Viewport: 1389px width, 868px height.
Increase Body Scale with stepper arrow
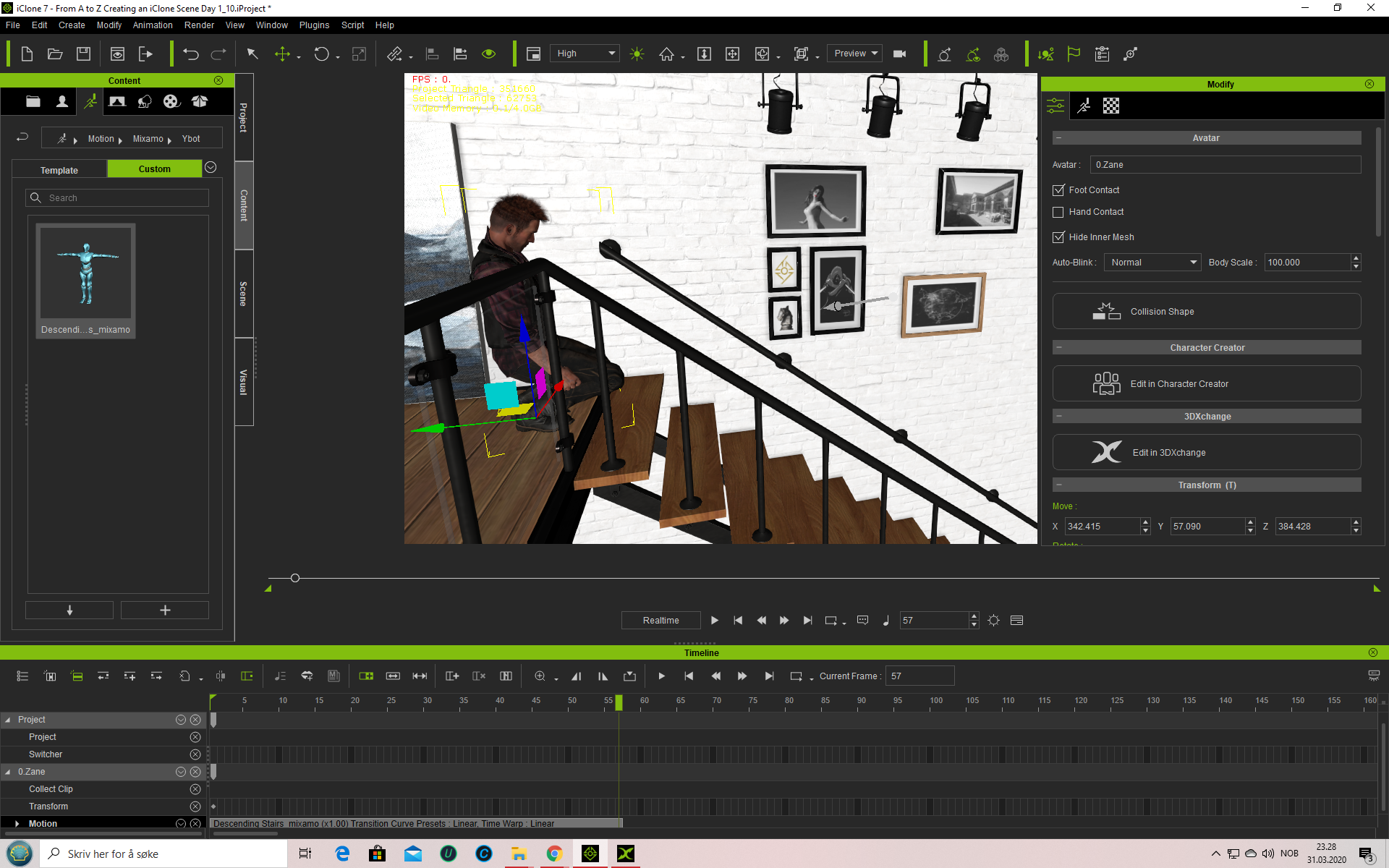pos(1356,258)
